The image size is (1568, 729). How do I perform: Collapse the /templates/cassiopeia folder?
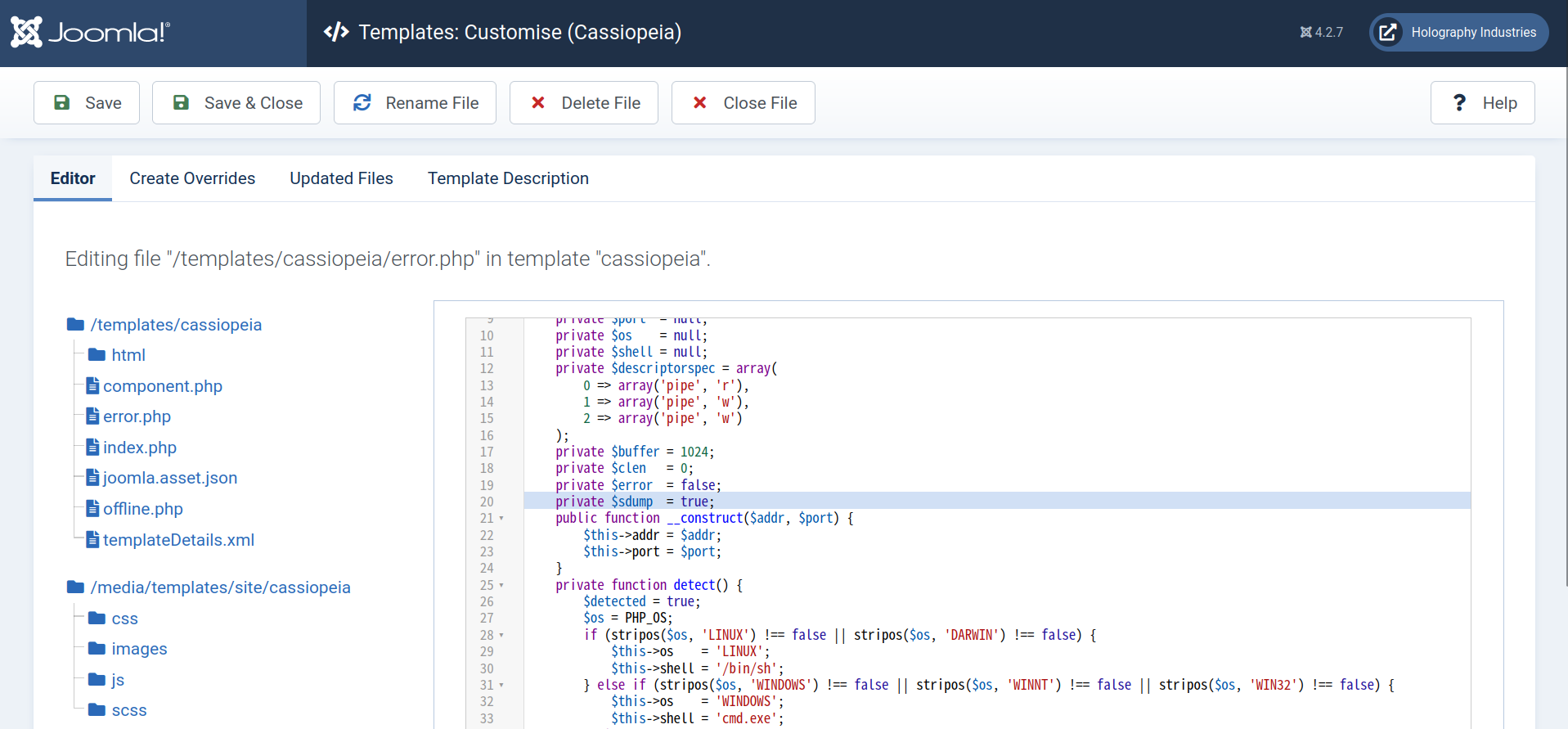tap(176, 325)
